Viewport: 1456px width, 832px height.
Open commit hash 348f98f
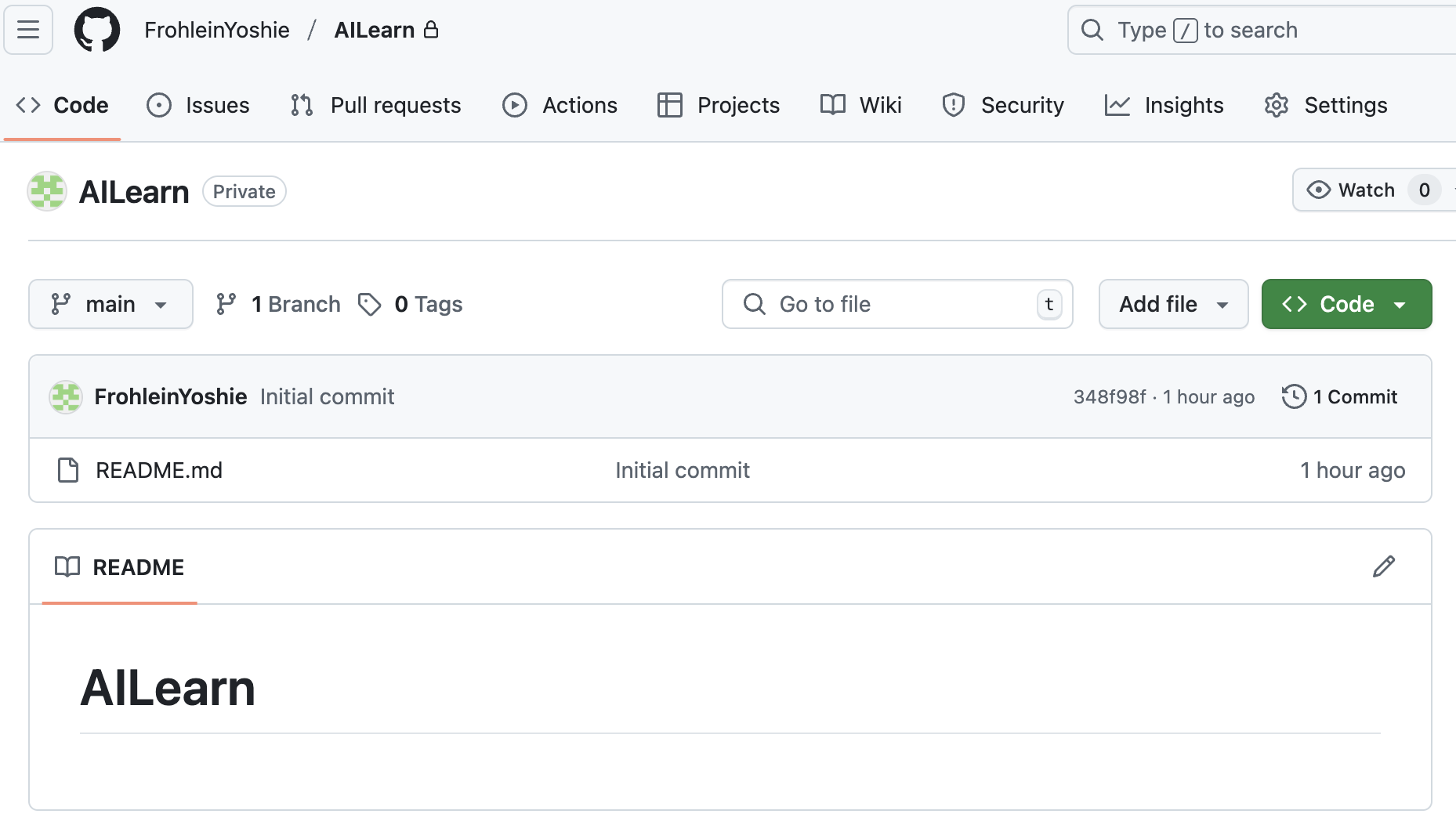1110,397
